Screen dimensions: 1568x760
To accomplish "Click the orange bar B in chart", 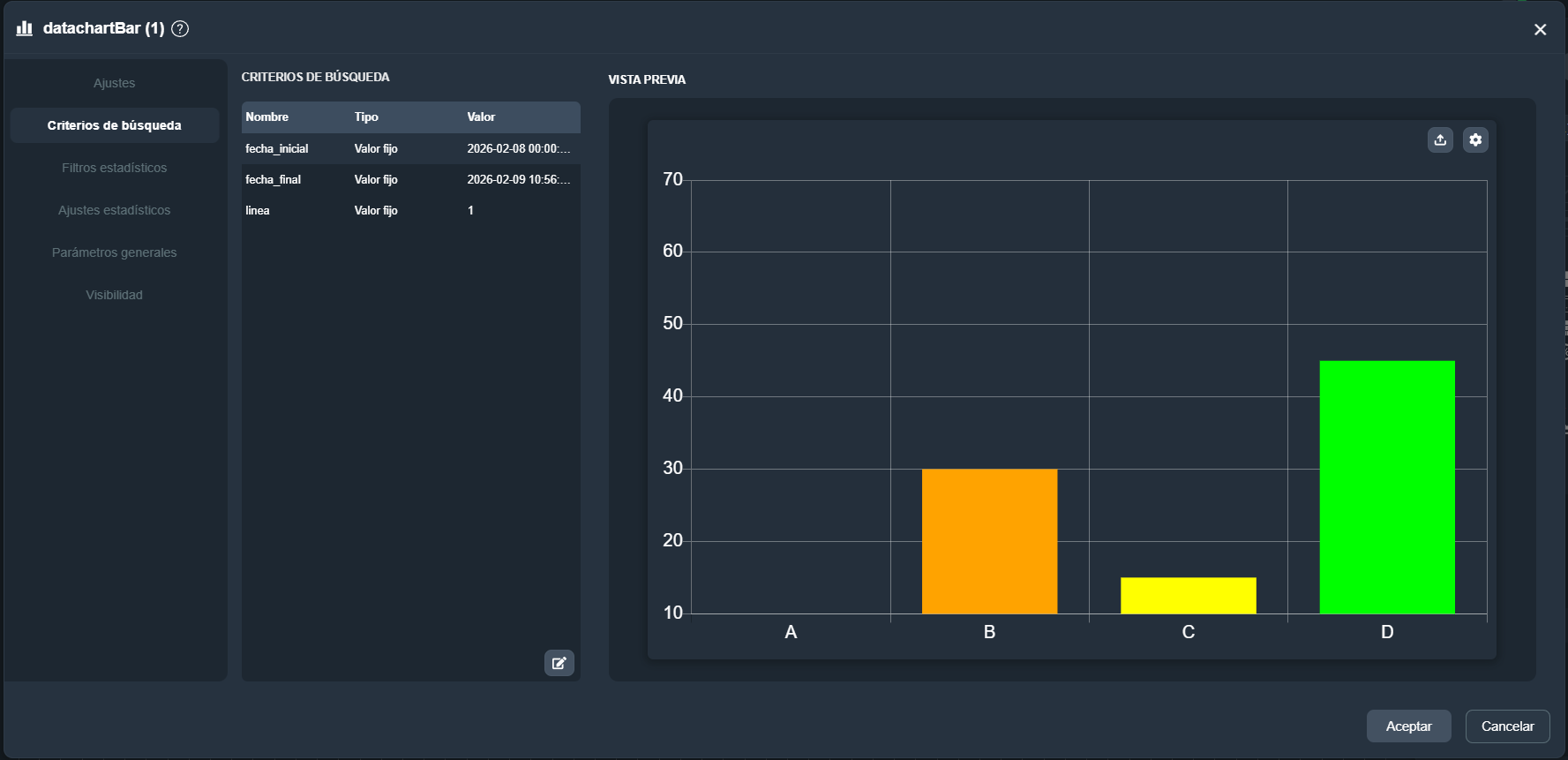I will [989, 540].
